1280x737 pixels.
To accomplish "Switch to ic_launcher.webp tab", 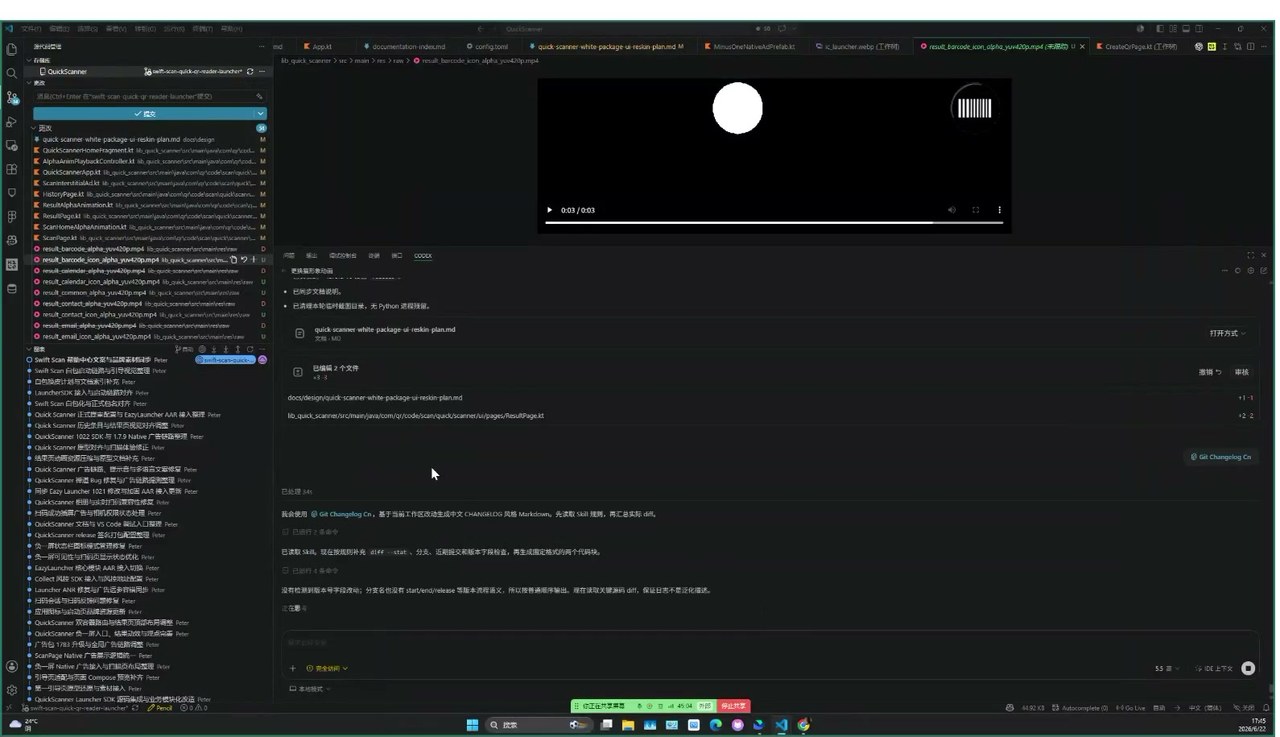I will 860,46.
